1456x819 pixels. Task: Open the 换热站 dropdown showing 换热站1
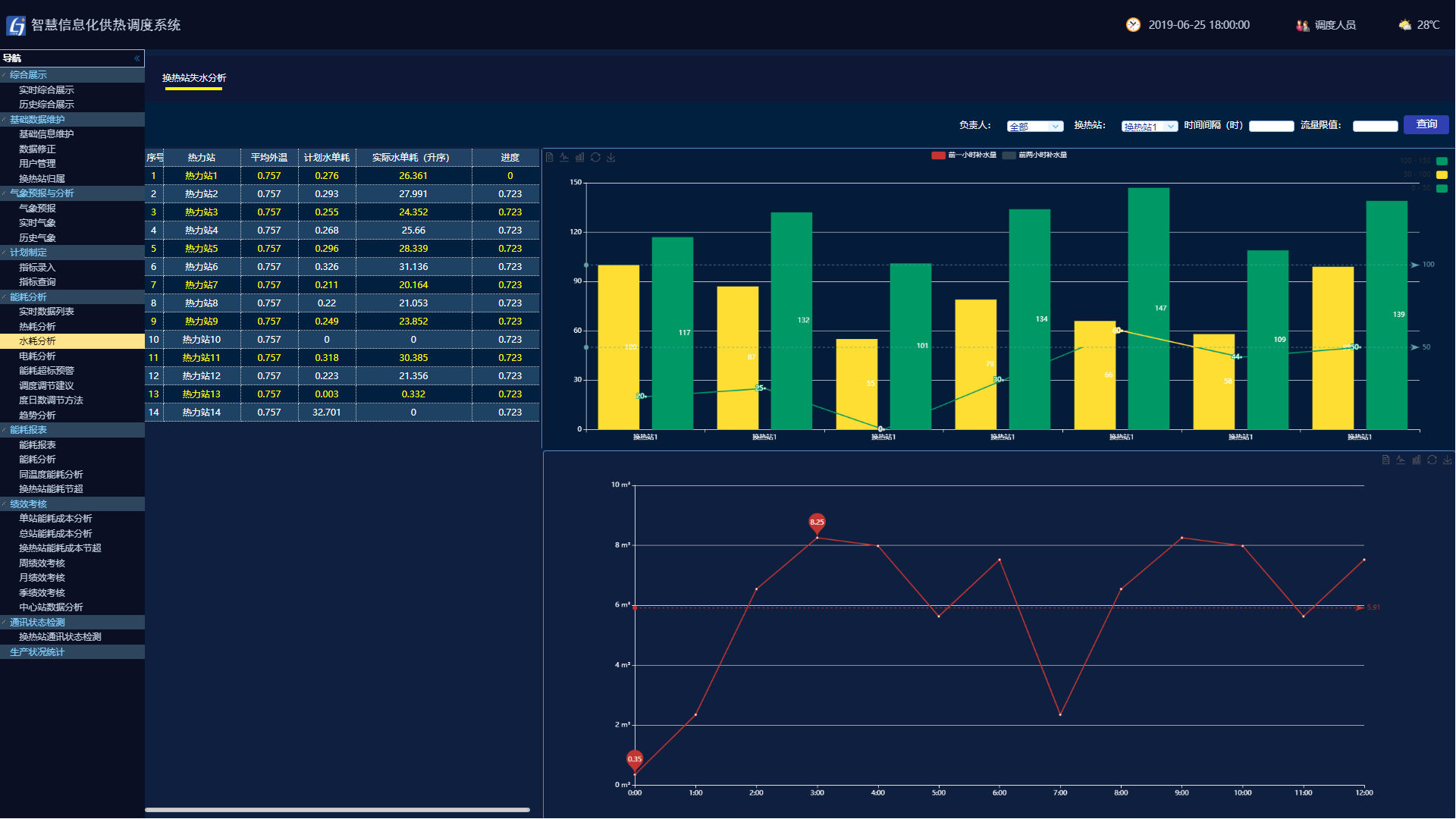pyautogui.click(x=1150, y=127)
